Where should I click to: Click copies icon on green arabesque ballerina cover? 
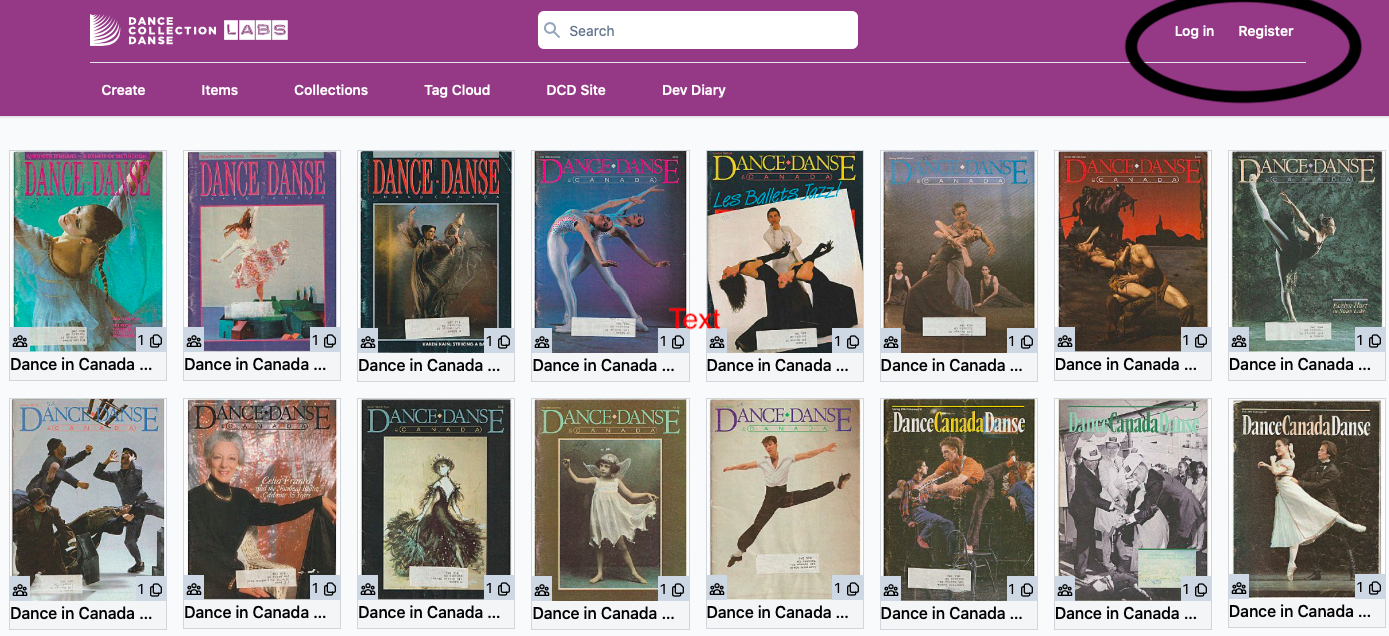[x=1373, y=341]
